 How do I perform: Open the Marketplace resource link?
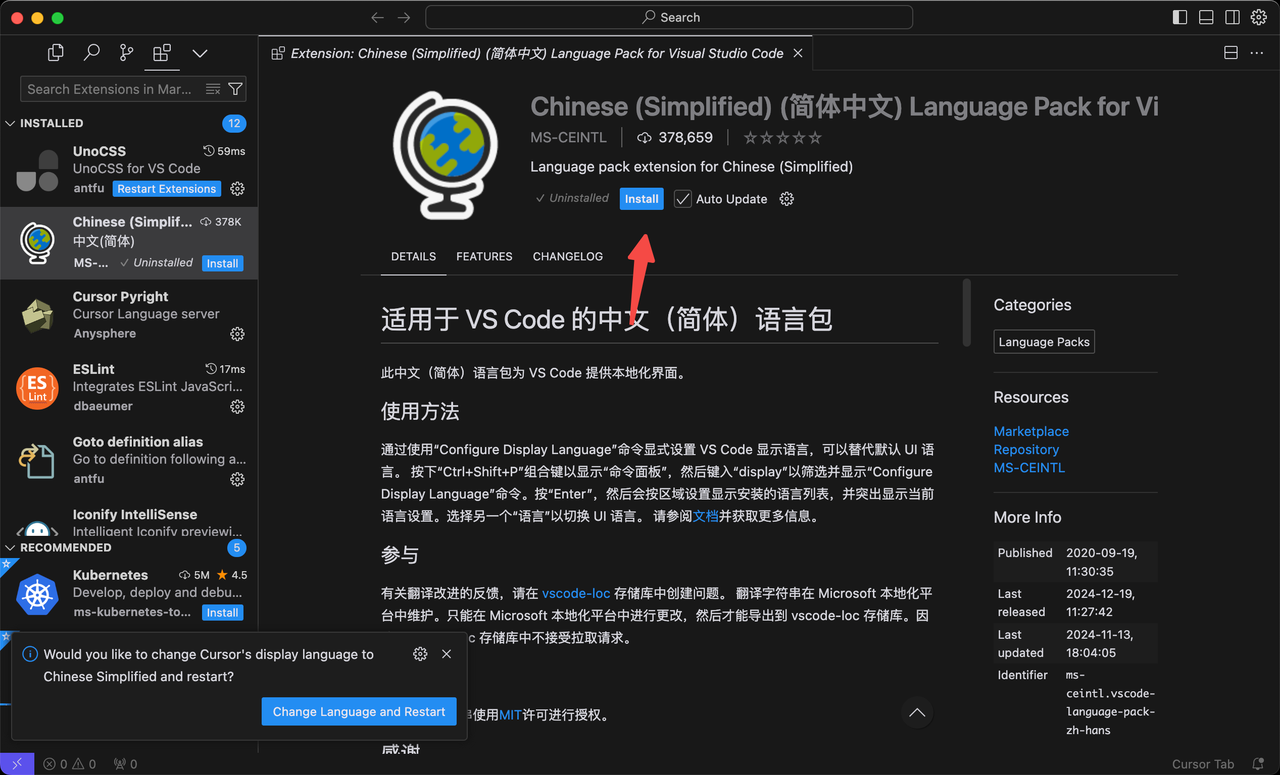(x=1031, y=431)
